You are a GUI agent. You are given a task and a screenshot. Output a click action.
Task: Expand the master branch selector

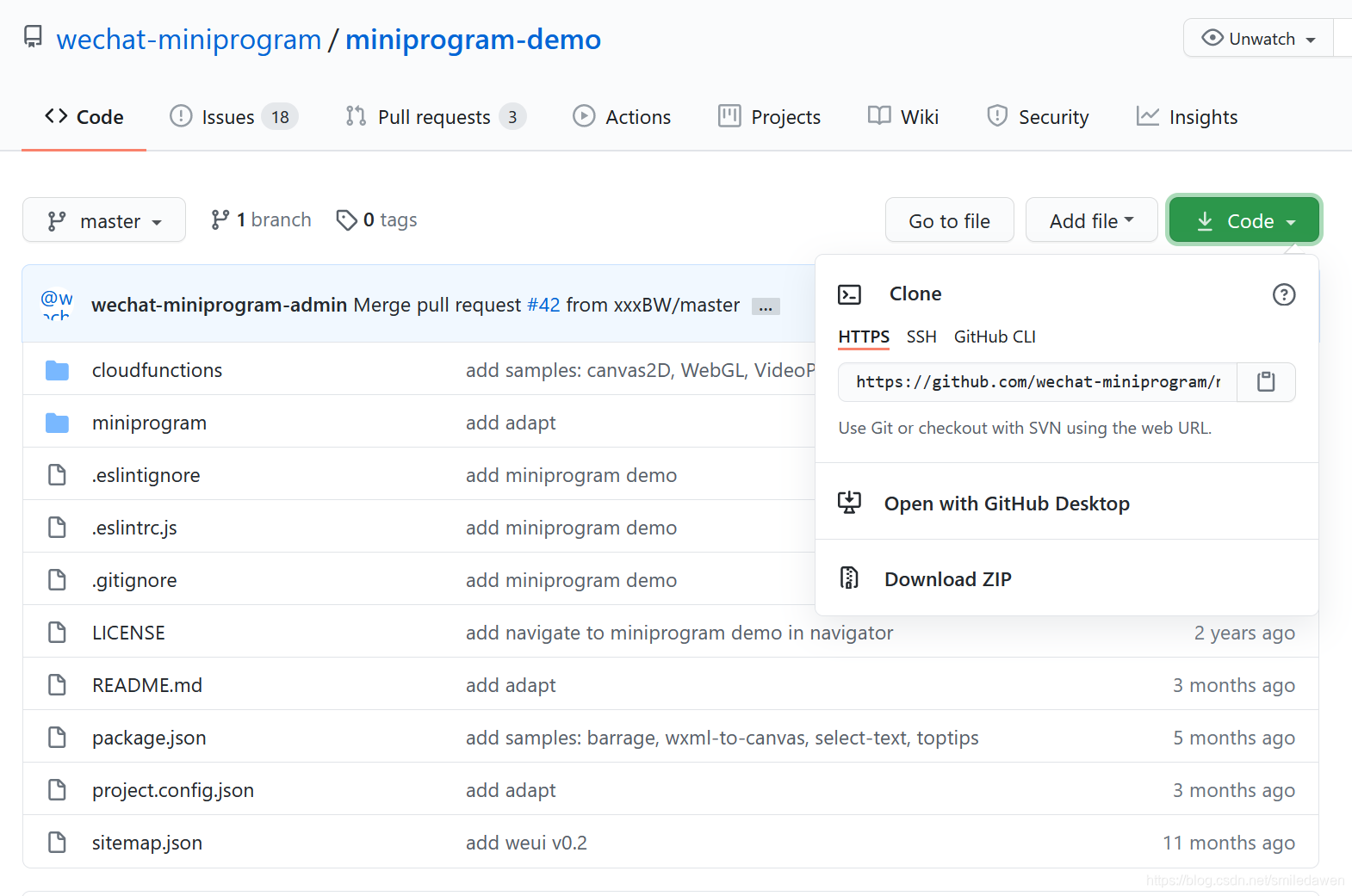point(104,220)
